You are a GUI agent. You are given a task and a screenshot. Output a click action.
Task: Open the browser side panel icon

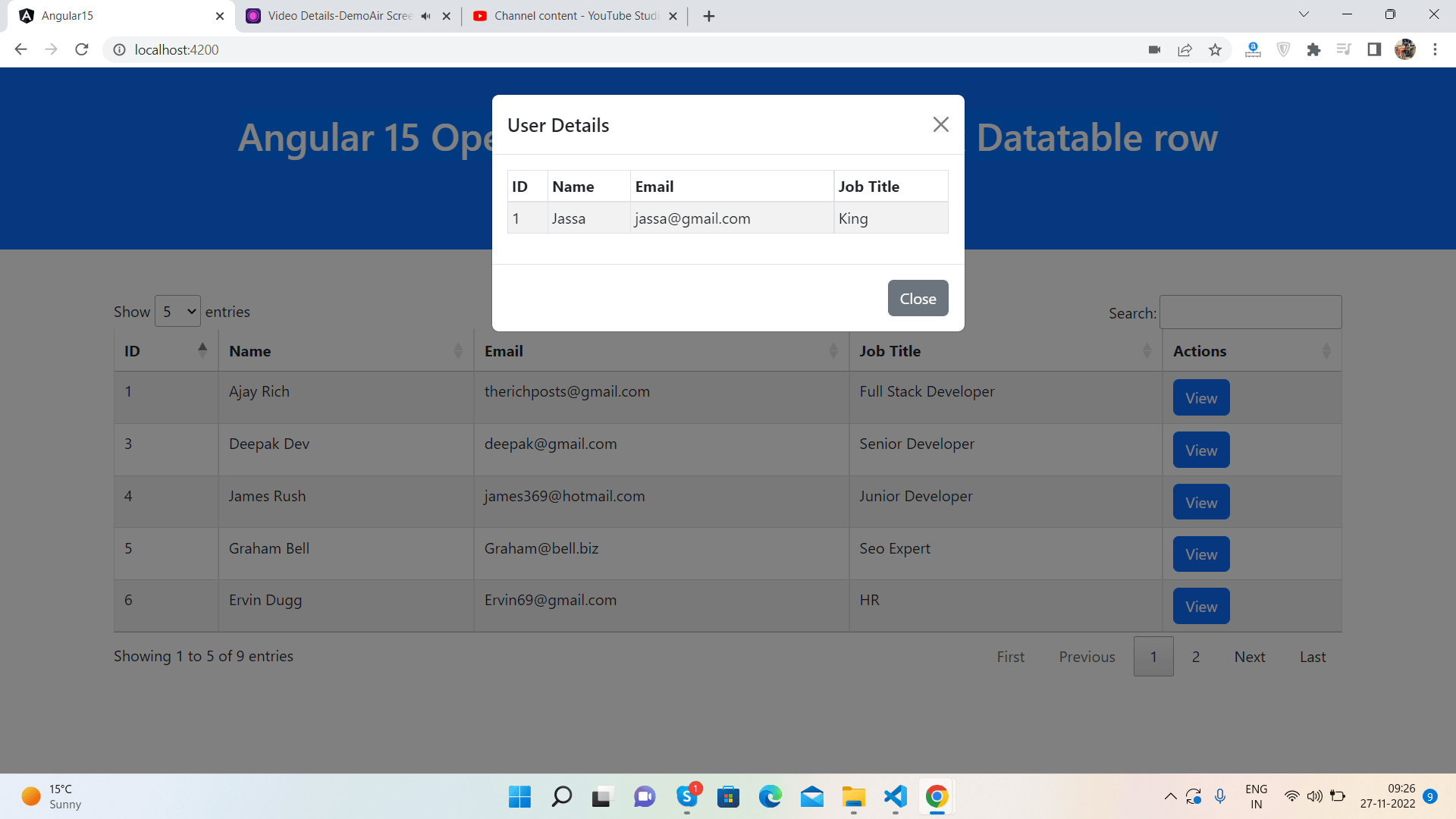click(1374, 49)
